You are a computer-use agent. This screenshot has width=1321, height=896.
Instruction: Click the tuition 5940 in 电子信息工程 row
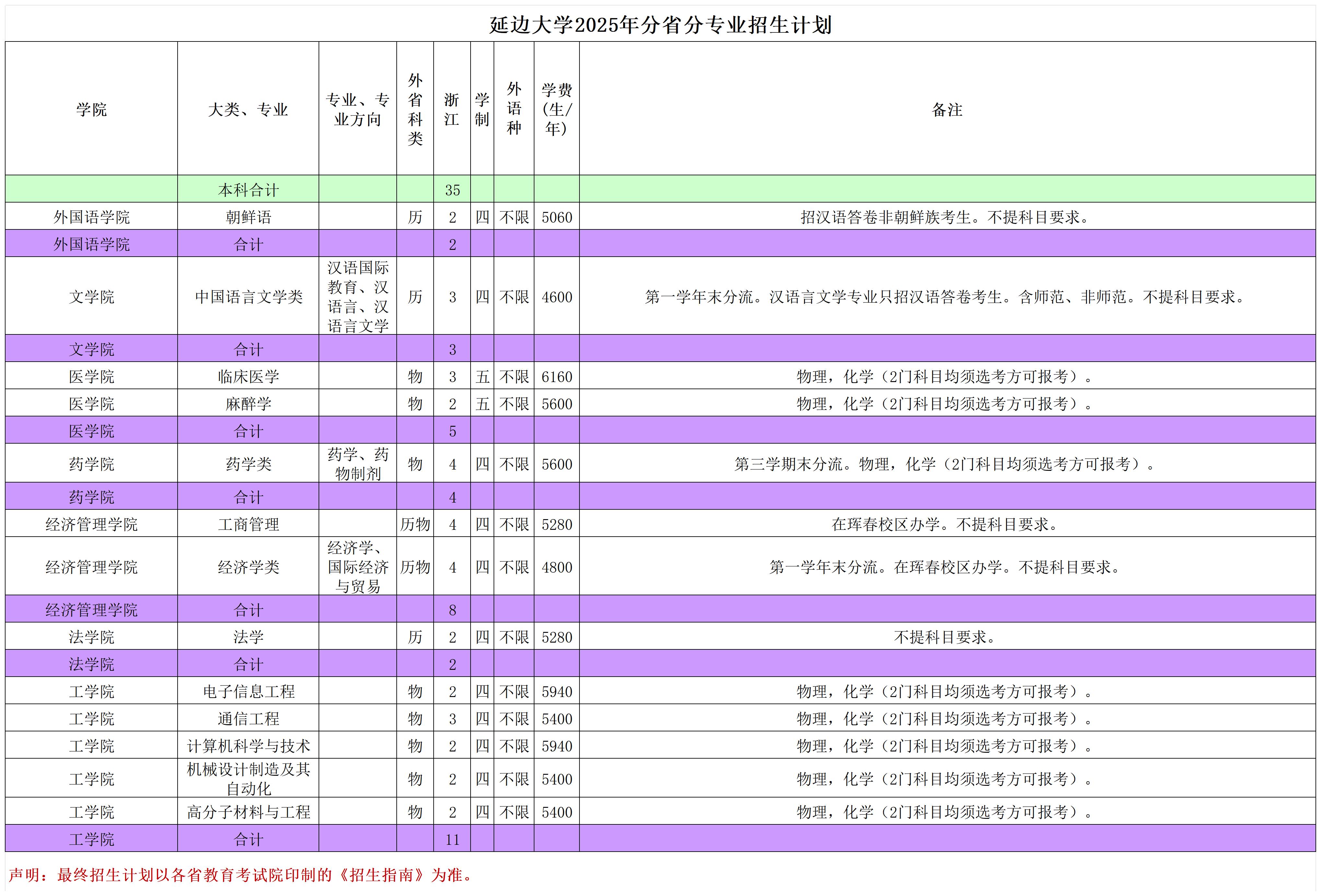pos(556,691)
